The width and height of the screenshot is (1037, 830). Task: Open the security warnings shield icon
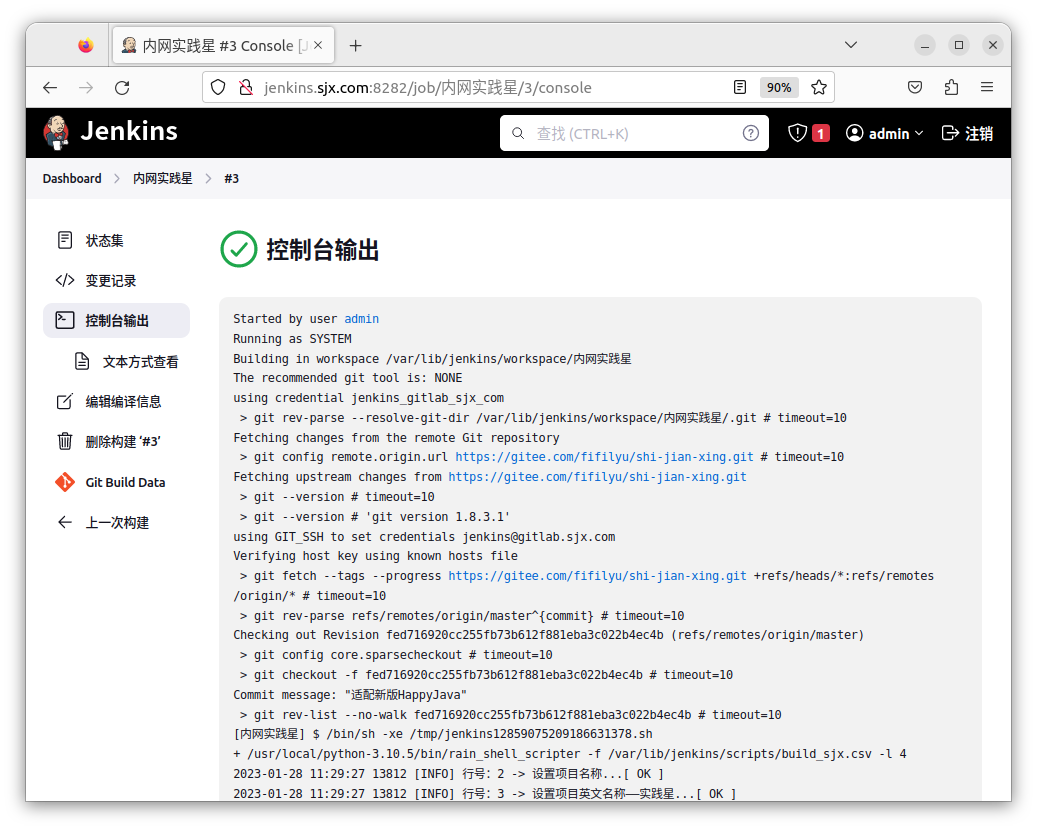pos(797,133)
